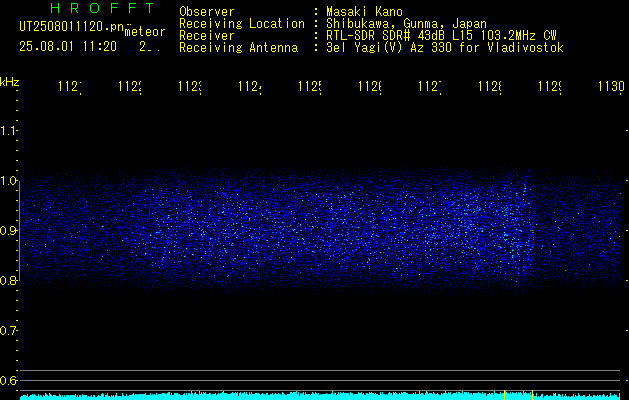This screenshot has width=629, height=400.
Task: Click the "Receiving Antenna" label
Action: point(238,48)
